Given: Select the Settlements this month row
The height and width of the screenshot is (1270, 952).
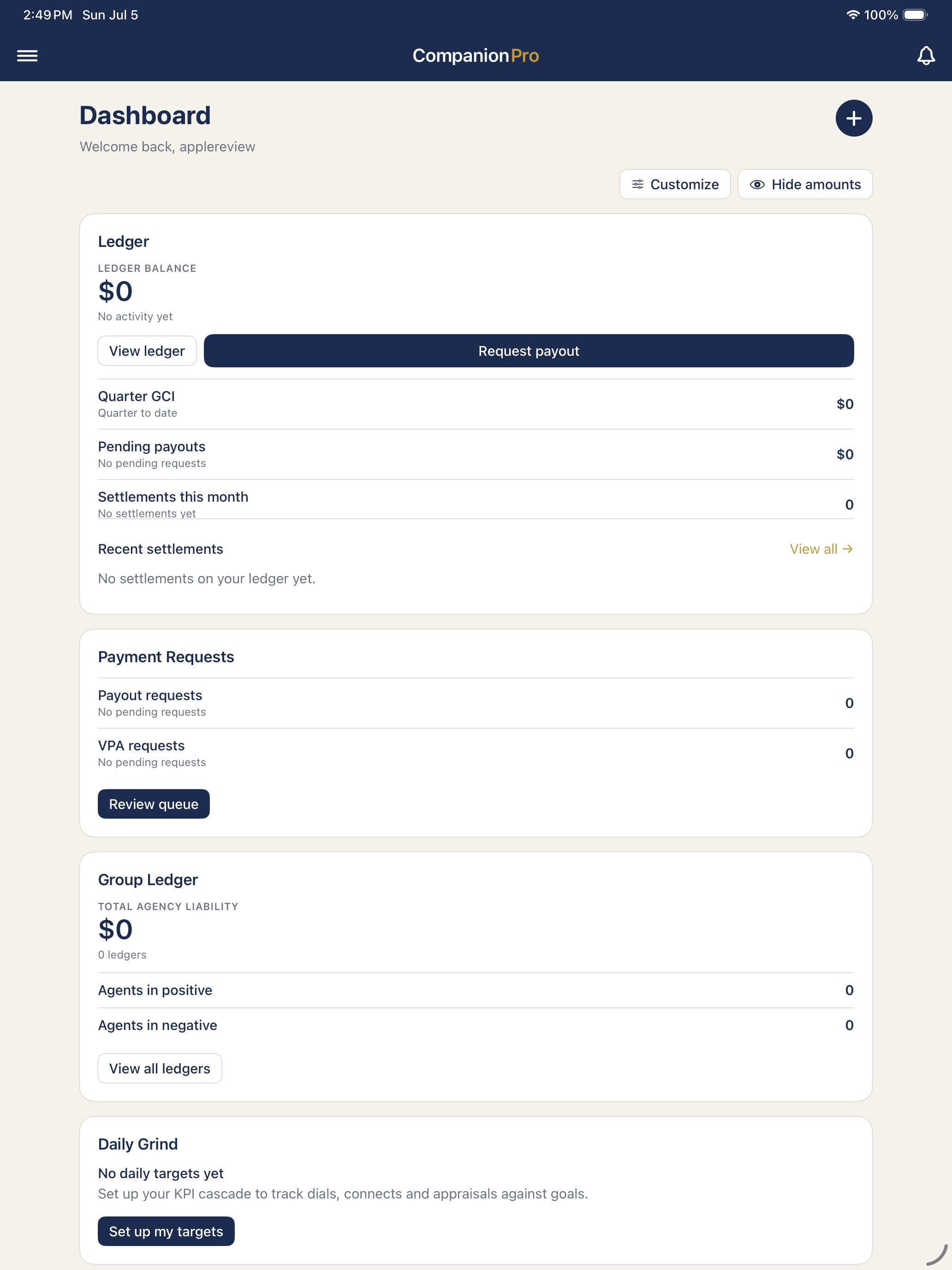Looking at the screenshot, I should click(476, 499).
